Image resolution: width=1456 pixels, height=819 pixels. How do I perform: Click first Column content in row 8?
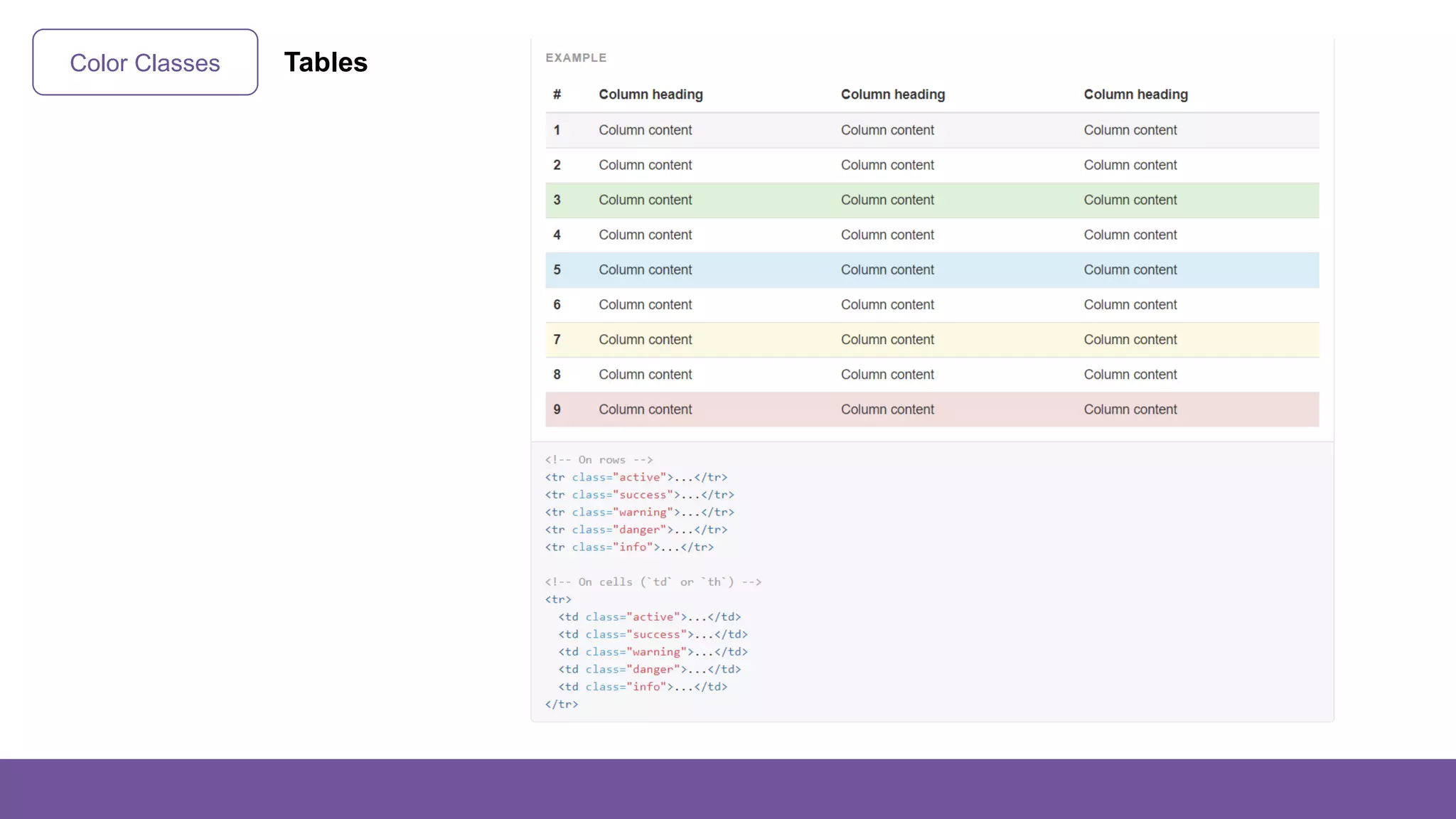[x=645, y=375]
